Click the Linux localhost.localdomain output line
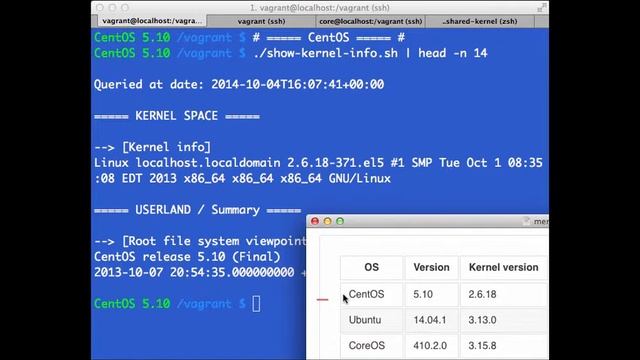Screen dimensions: 640x360 coord(318,163)
